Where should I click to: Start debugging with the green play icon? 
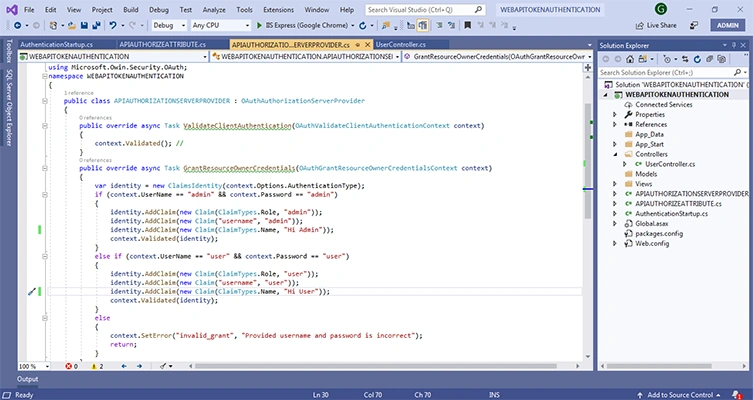[x=259, y=25]
